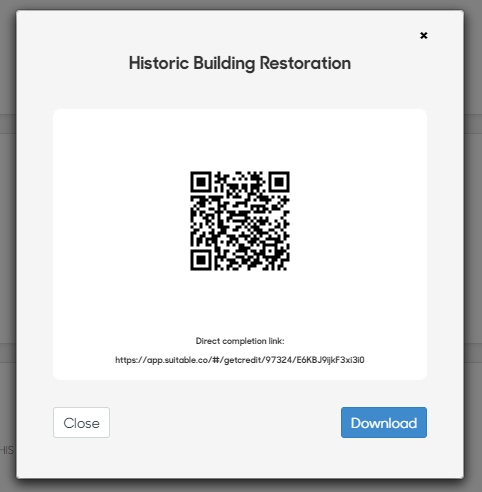This screenshot has width=482, height=492.
Task: Click the 'Historic Building Restoration' heading
Action: (x=240, y=63)
